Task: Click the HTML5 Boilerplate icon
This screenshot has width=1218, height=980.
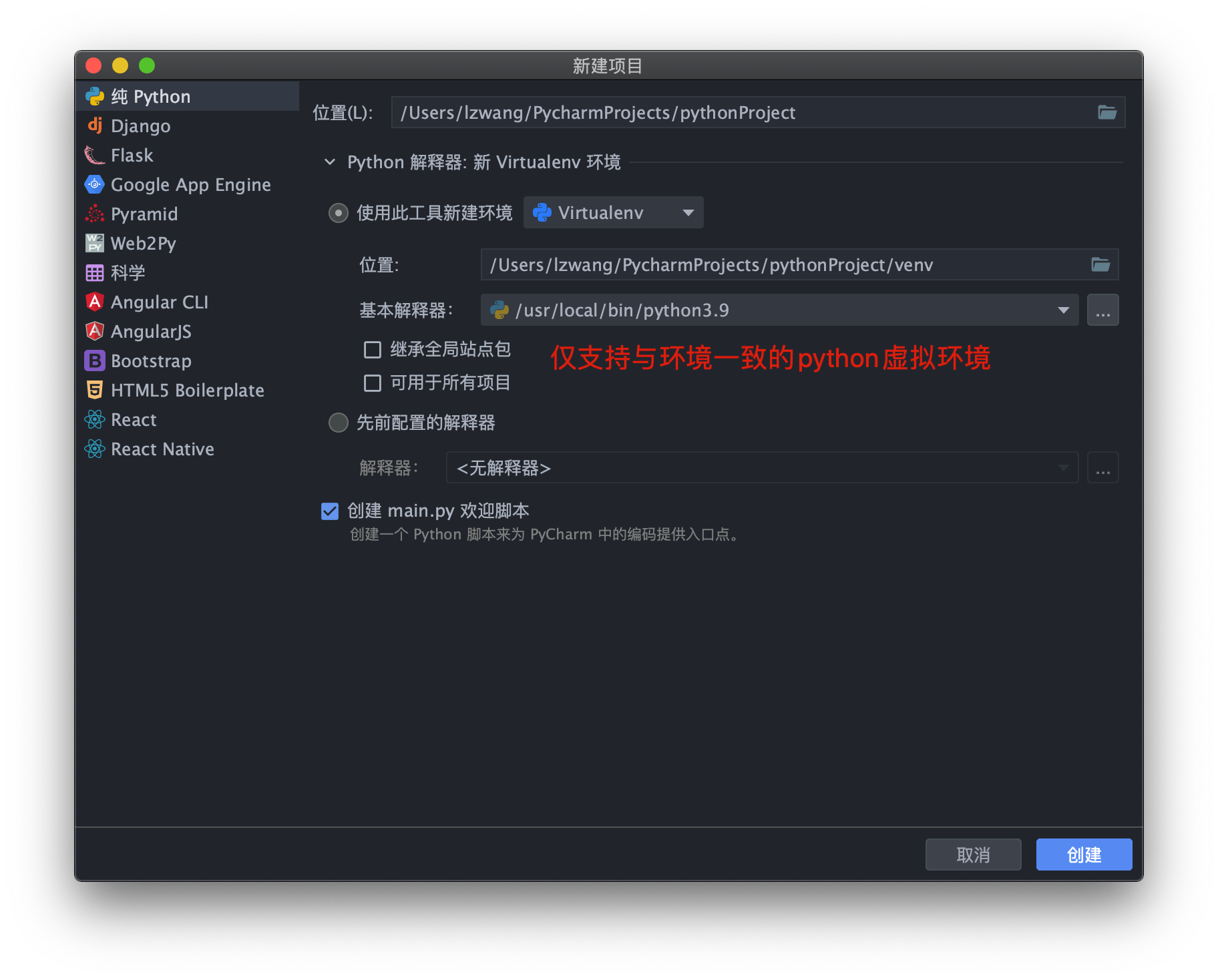Action: point(95,390)
